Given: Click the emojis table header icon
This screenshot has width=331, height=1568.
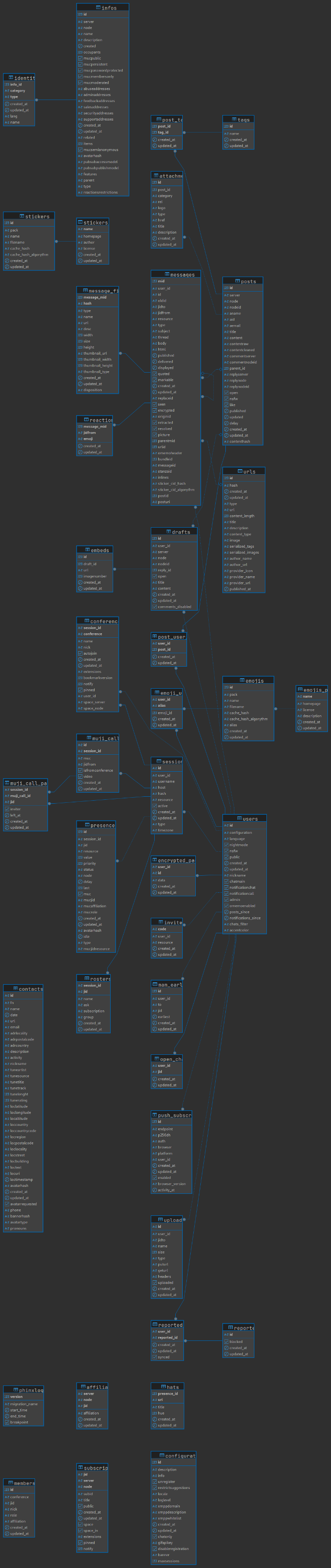Looking at the screenshot, I should click(x=241, y=680).
